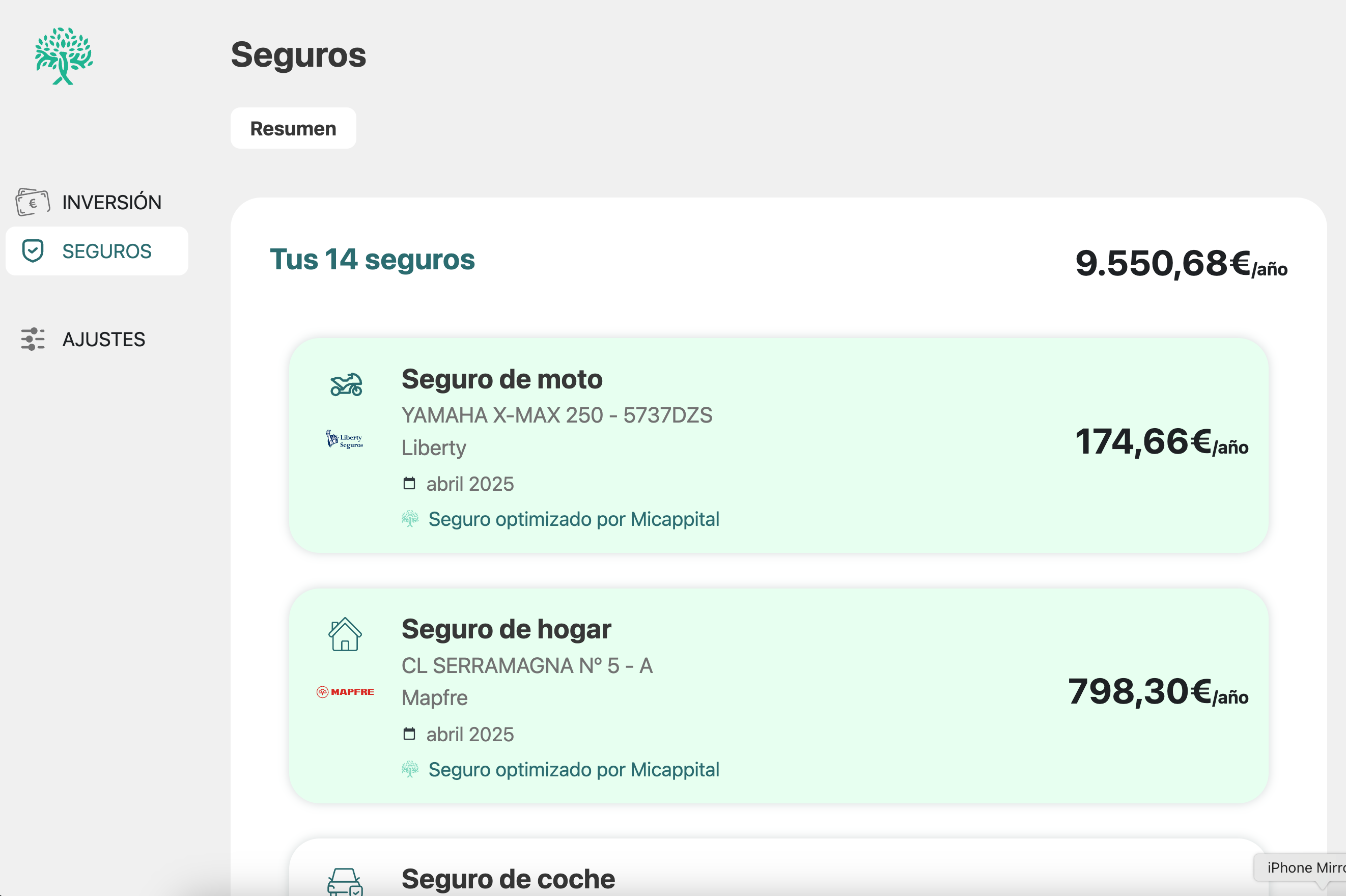1346x896 pixels.
Task: Click hogar's Seguro optimizado por Micappital link
Action: click(x=573, y=770)
